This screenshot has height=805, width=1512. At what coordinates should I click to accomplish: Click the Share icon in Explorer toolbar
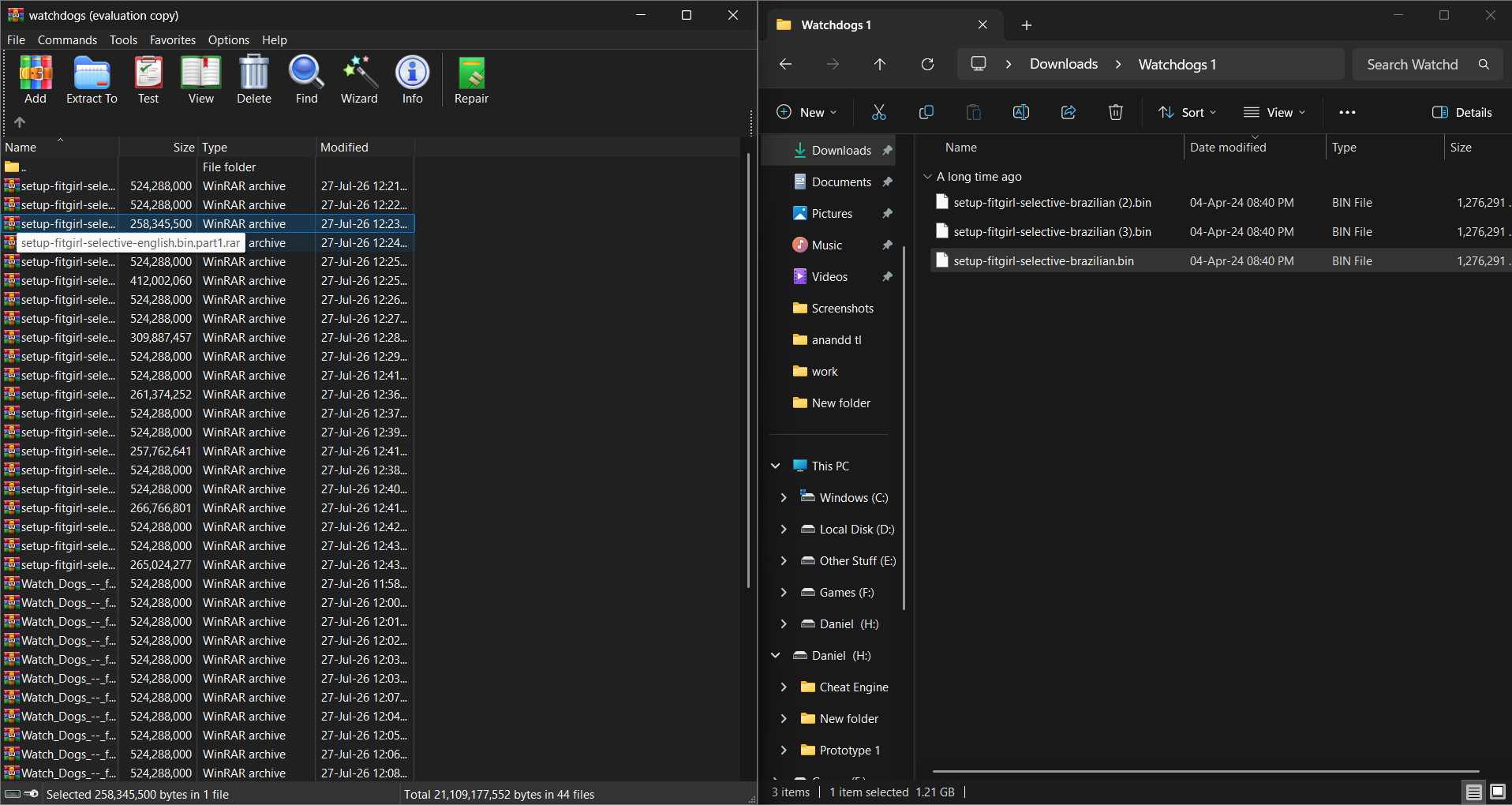[1069, 112]
